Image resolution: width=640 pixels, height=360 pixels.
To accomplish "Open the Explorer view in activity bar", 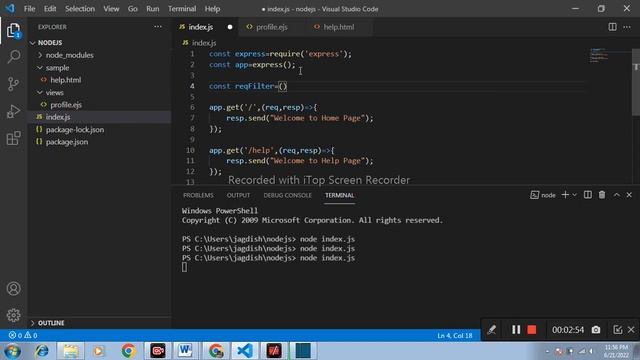I will pos(13,31).
